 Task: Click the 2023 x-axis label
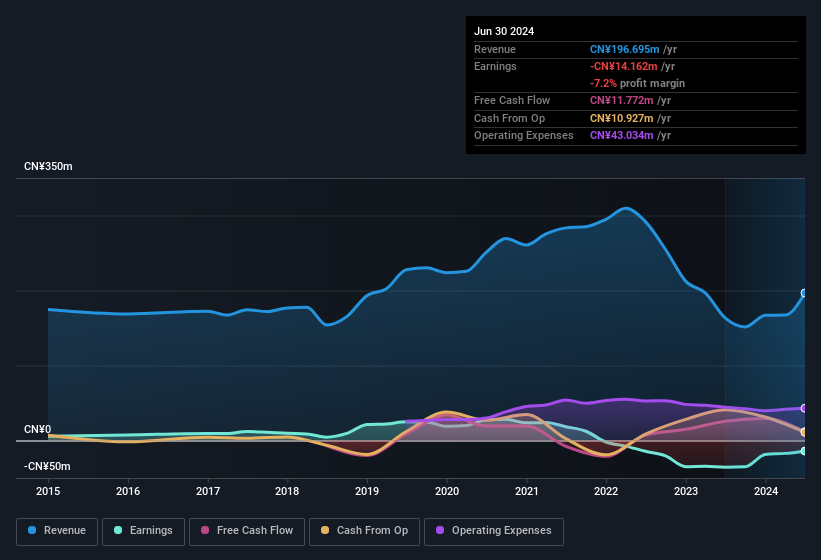pos(686,491)
